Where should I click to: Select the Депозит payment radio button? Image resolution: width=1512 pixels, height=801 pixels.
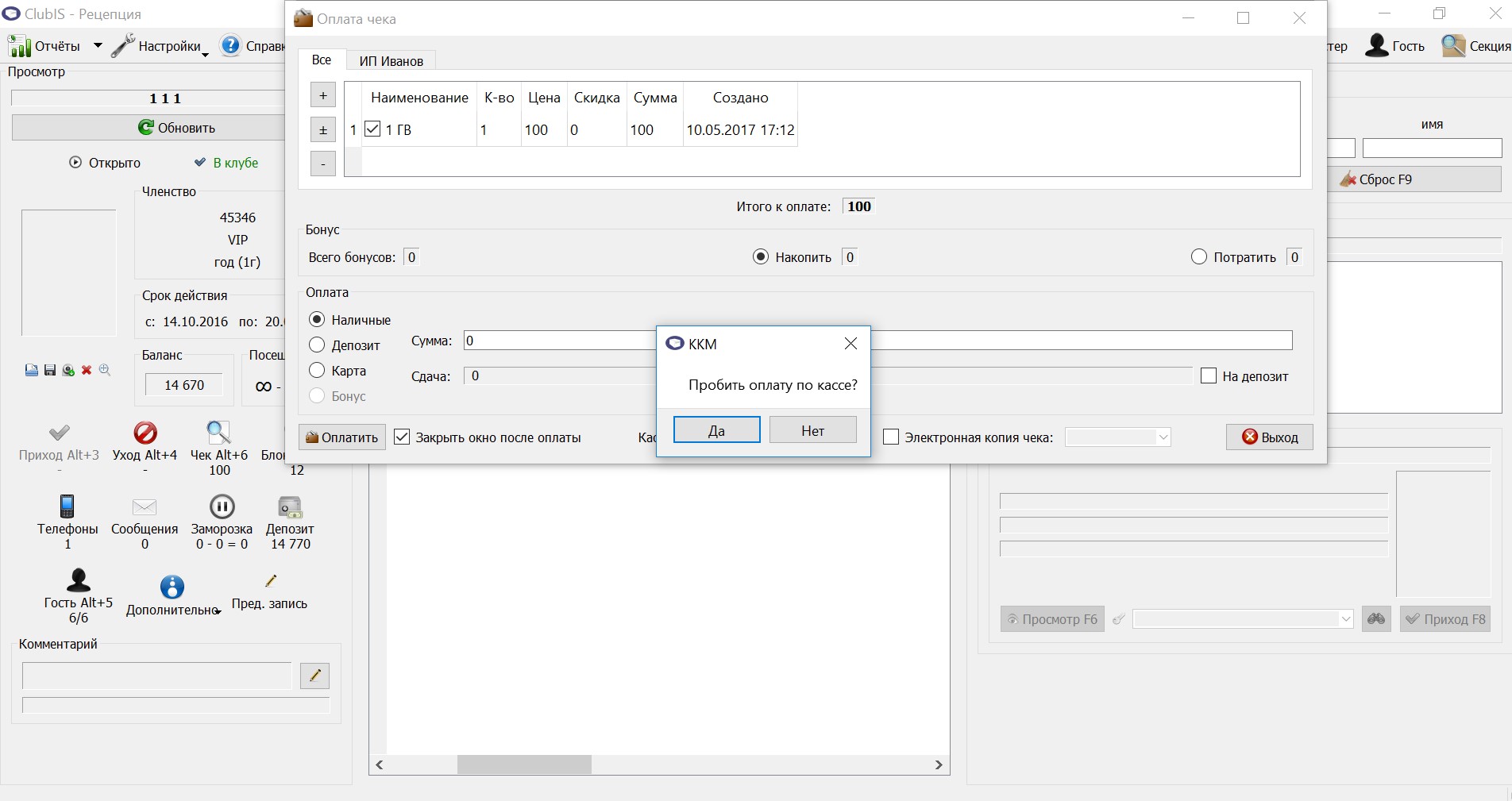pyautogui.click(x=317, y=345)
